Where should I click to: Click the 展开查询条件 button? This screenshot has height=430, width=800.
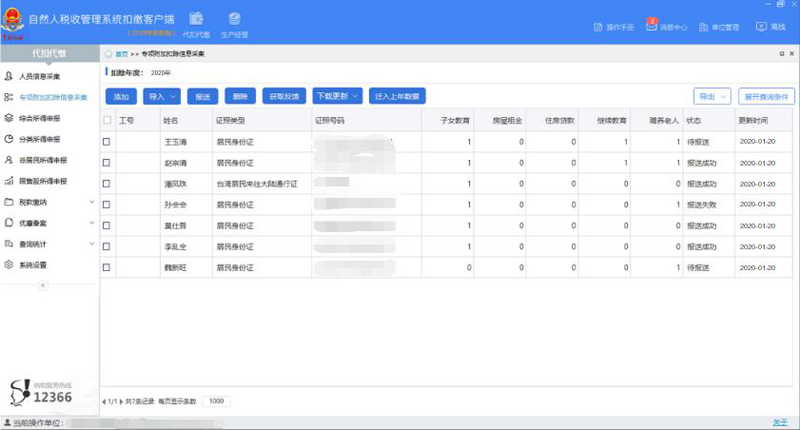766,97
